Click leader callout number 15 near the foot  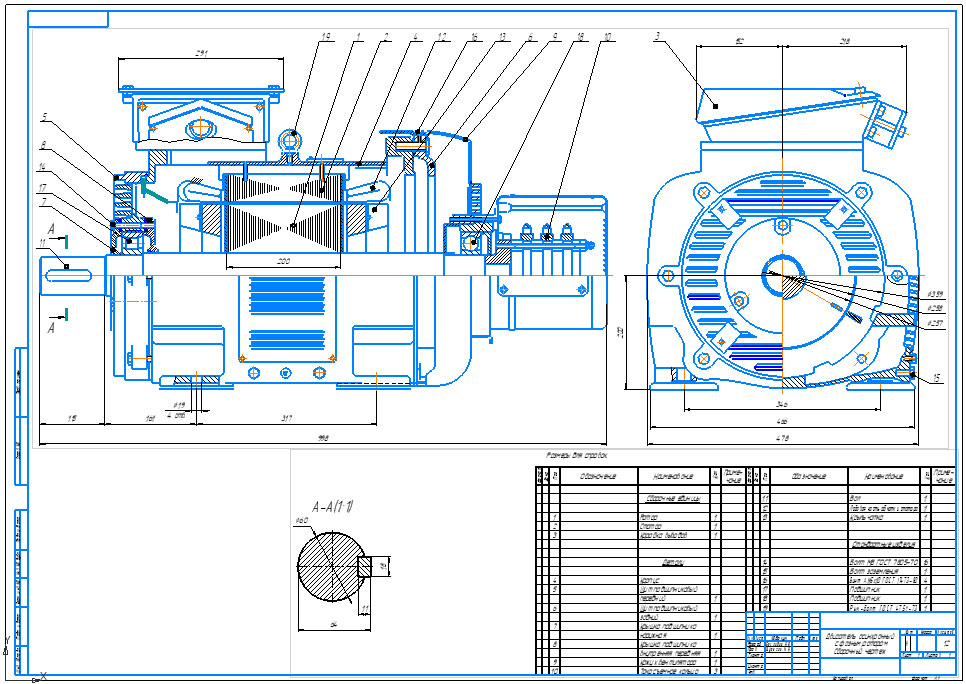936,379
